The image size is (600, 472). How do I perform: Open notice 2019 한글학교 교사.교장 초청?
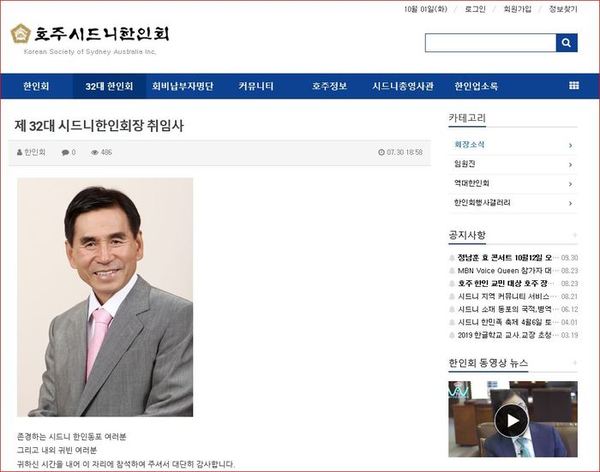504,335
